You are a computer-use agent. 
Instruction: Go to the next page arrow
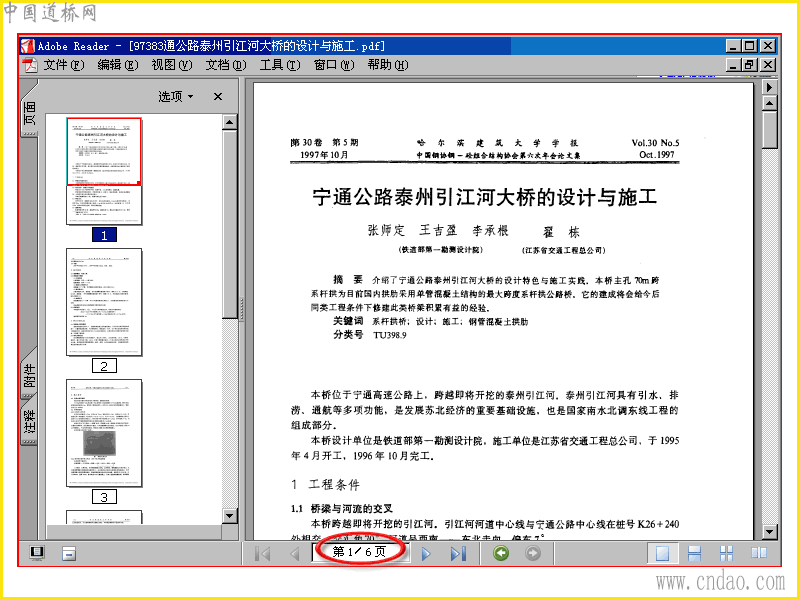tap(426, 554)
